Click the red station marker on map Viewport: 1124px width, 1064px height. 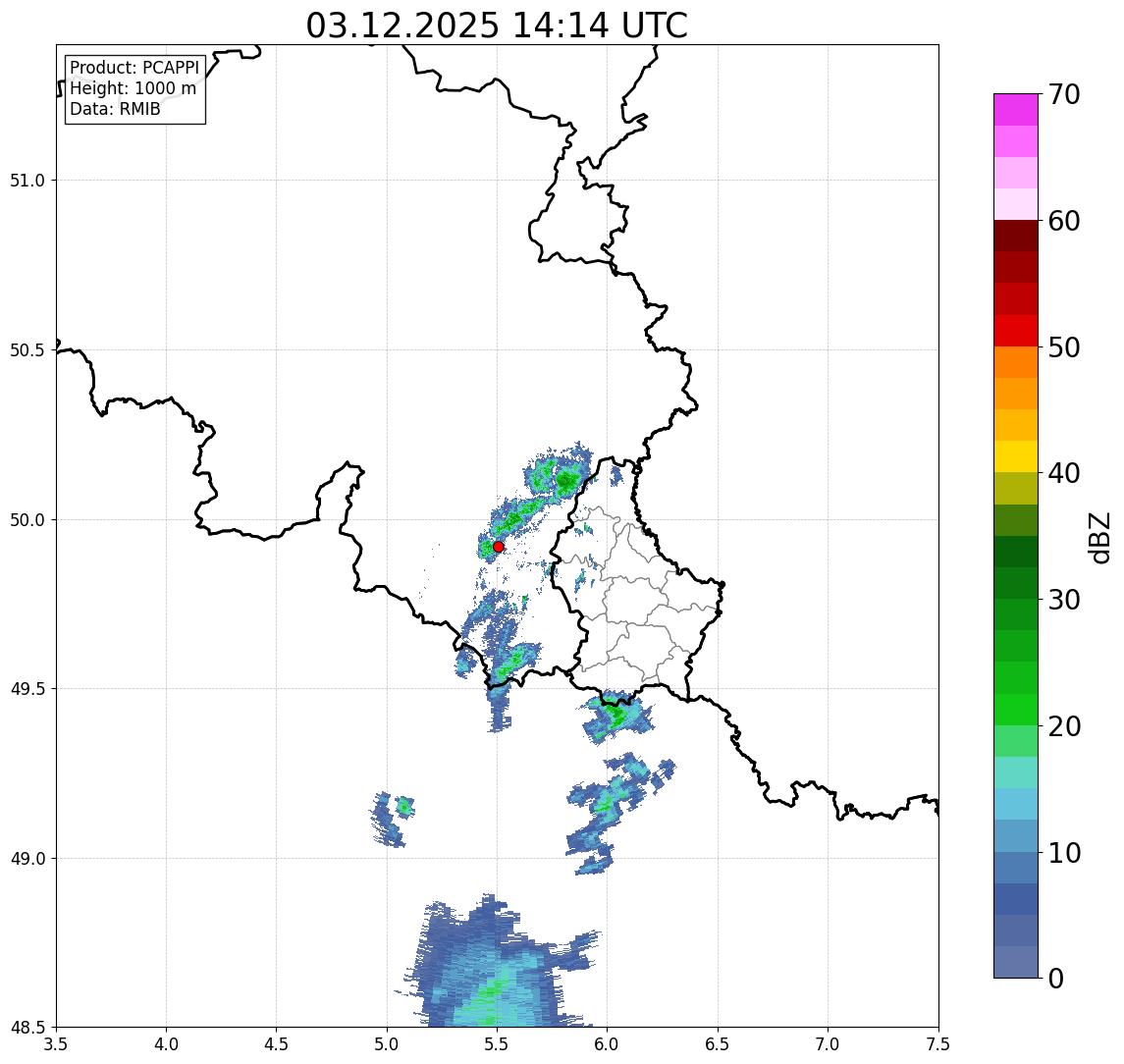tap(499, 547)
